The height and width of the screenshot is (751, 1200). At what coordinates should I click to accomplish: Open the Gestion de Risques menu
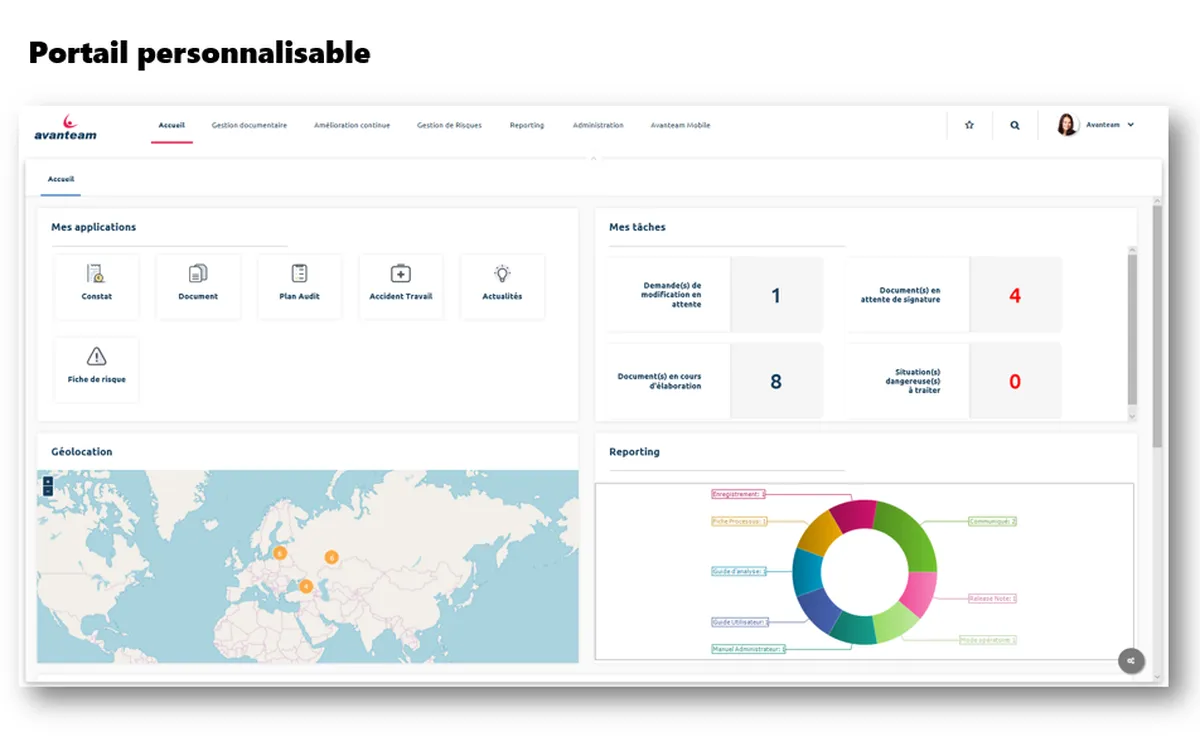pos(449,125)
